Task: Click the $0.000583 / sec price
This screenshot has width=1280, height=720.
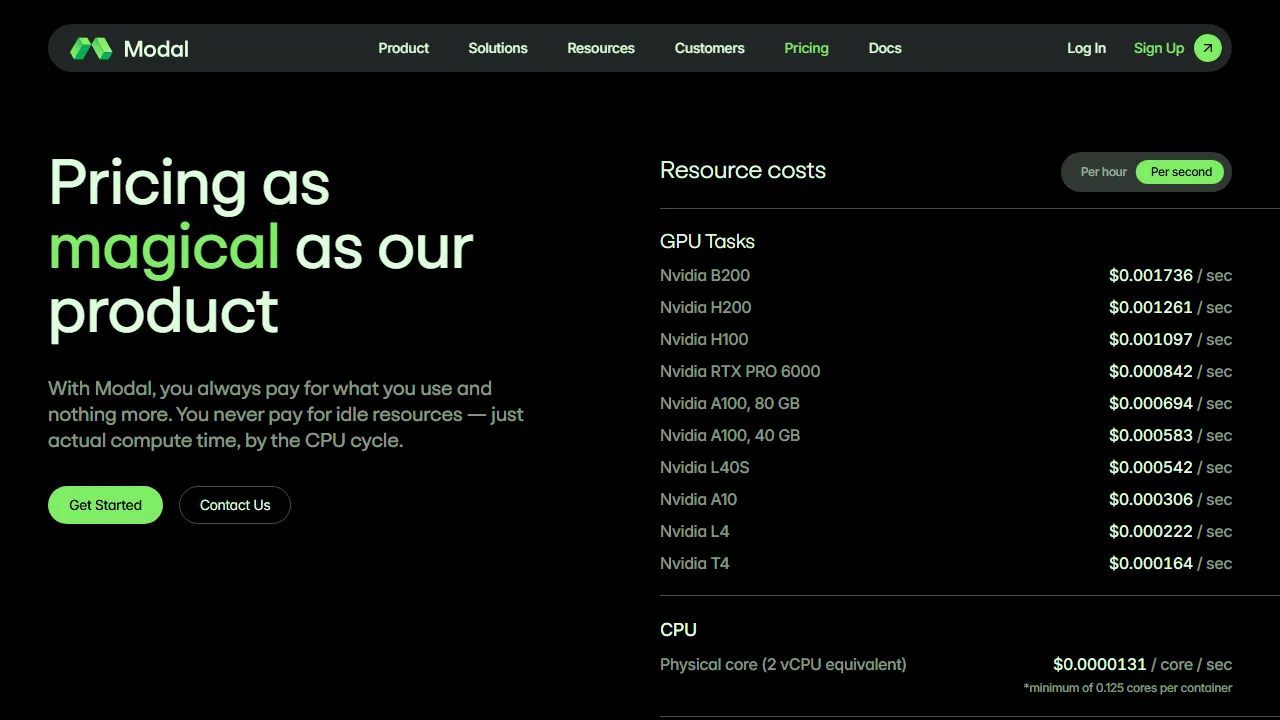Action: pyautogui.click(x=1170, y=435)
